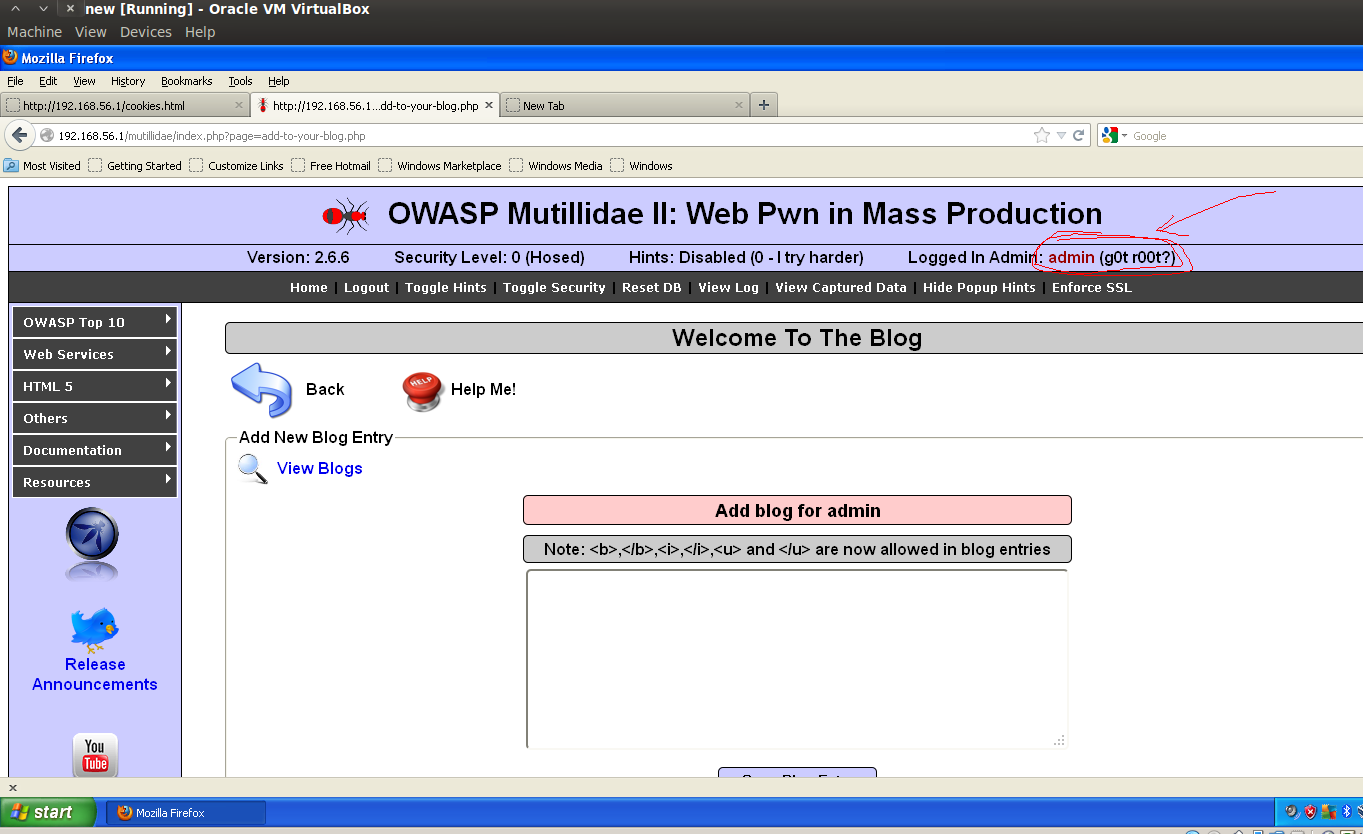The image size is (1363, 834).
Task: Open the View Blogs link
Action: point(319,468)
